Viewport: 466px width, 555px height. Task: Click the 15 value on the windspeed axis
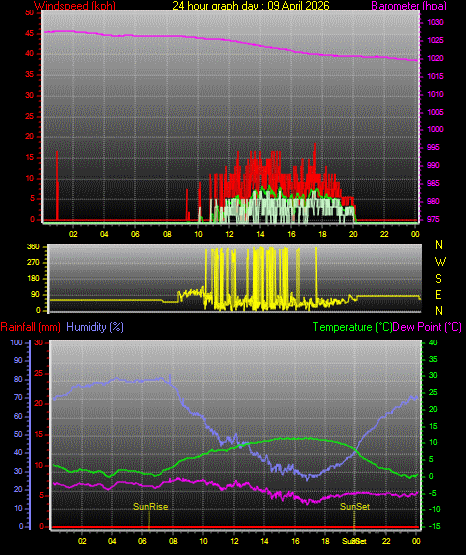30,158
